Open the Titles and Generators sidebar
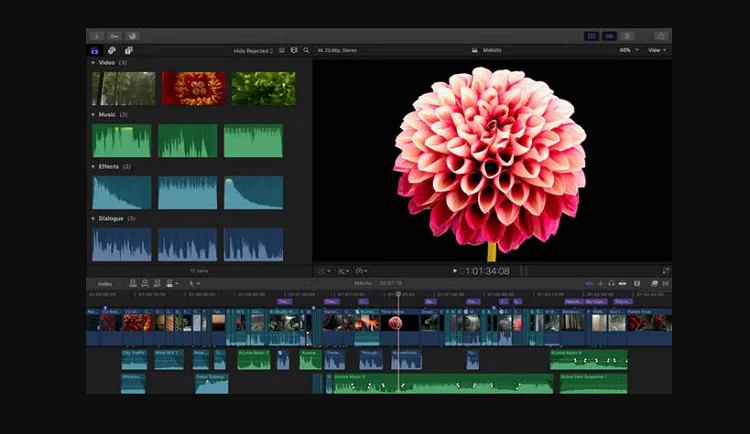 (x=129, y=50)
